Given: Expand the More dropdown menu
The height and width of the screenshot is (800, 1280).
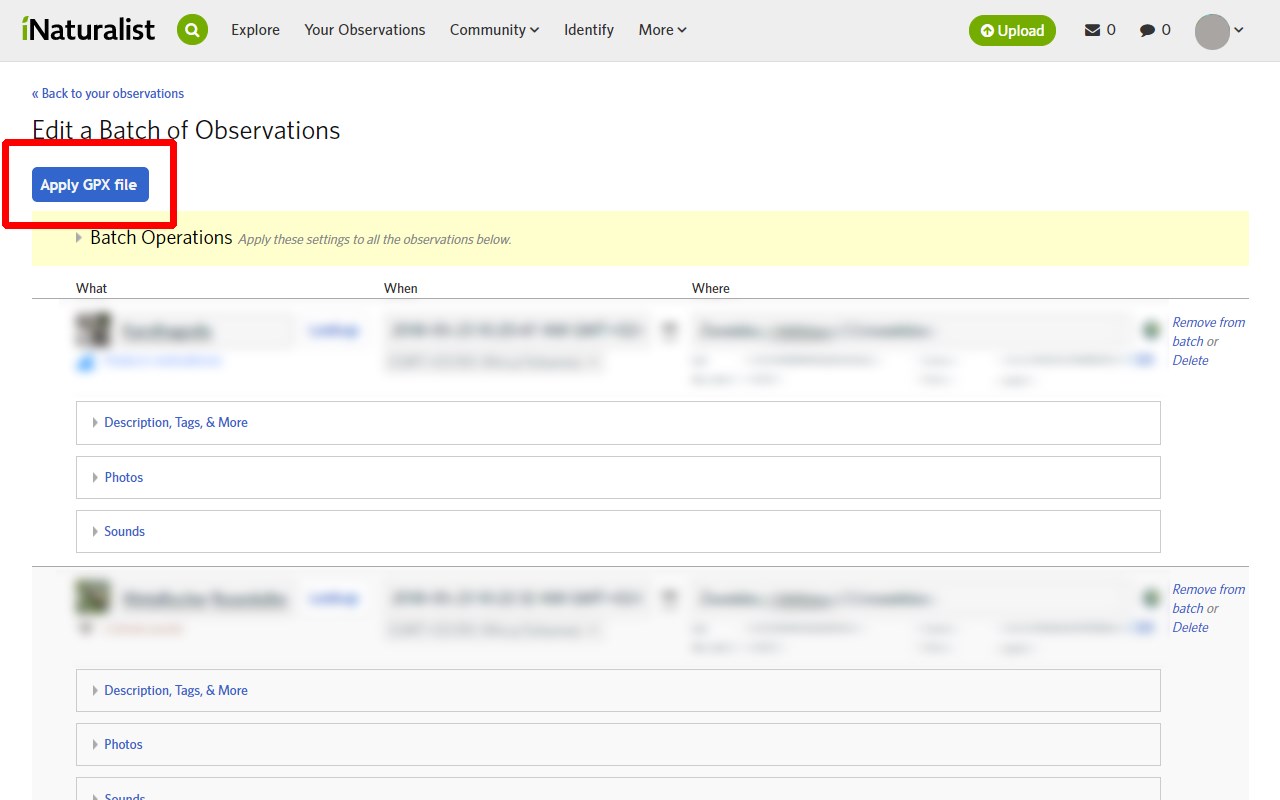Looking at the screenshot, I should pyautogui.click(x=662, y=30).
